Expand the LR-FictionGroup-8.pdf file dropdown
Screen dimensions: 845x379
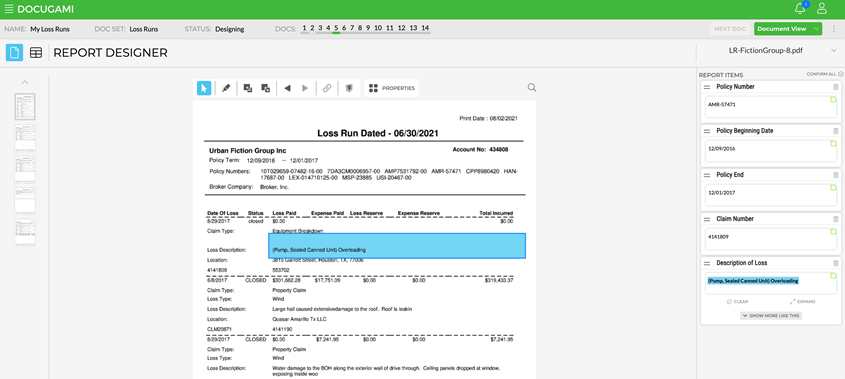pos(834,51)
